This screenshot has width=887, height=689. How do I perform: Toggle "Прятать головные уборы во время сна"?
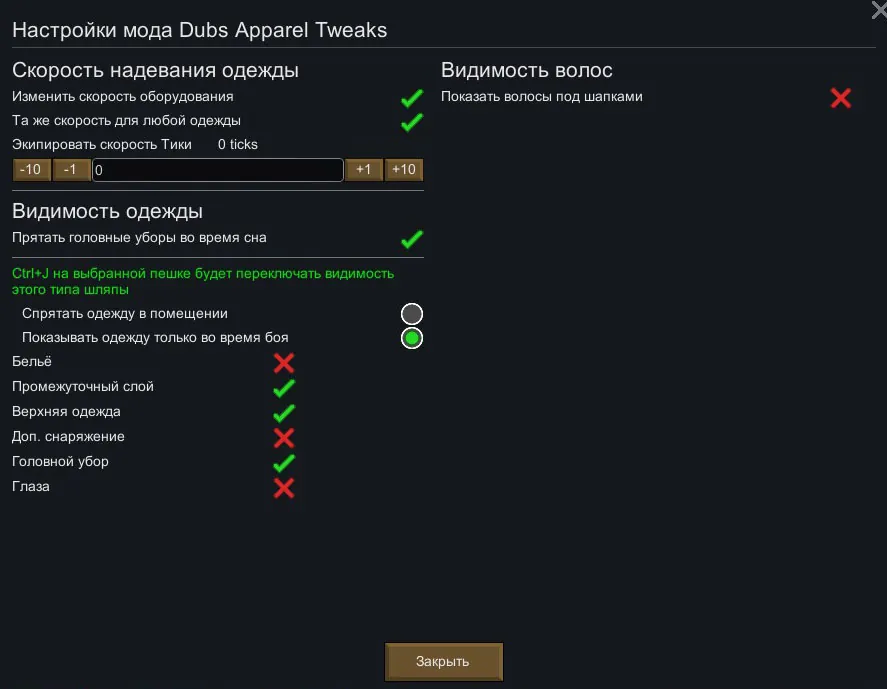click(x=411, y=239)
